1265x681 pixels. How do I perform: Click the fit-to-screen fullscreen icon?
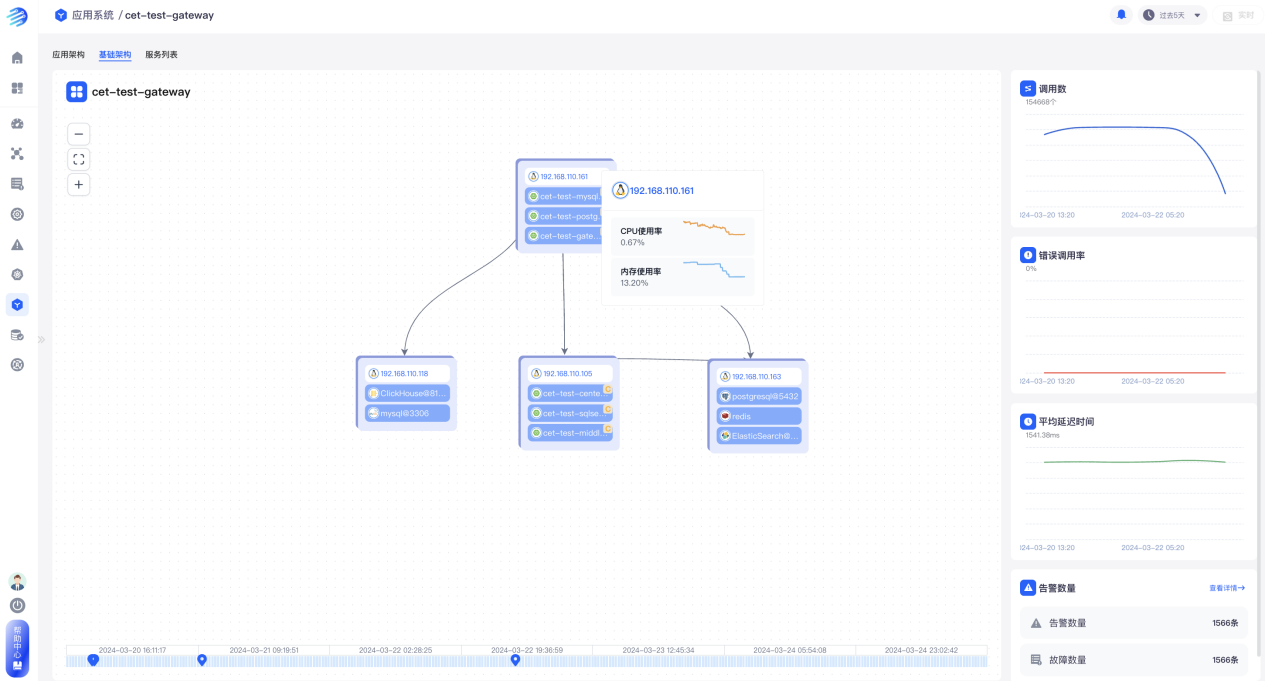(79, 159)
